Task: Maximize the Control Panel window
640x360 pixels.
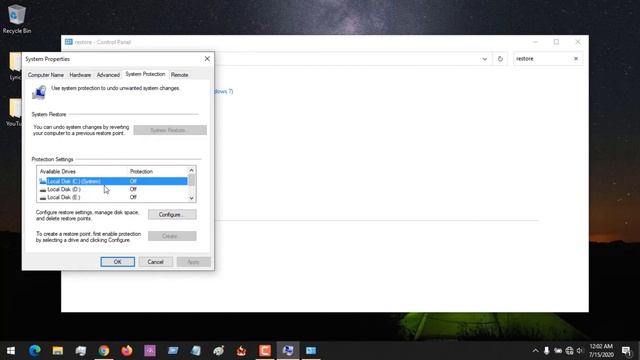Action: point(556,42)
